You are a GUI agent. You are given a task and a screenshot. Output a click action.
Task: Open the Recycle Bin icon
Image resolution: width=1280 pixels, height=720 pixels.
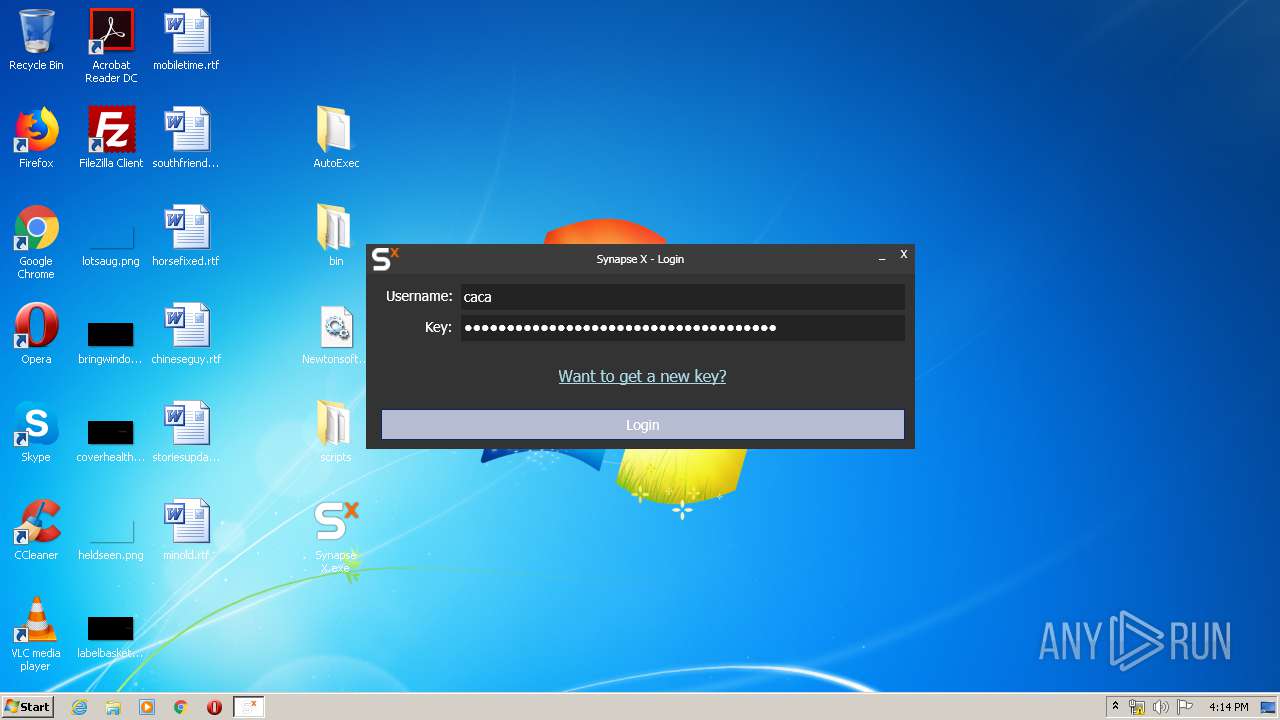click(36, 40)
